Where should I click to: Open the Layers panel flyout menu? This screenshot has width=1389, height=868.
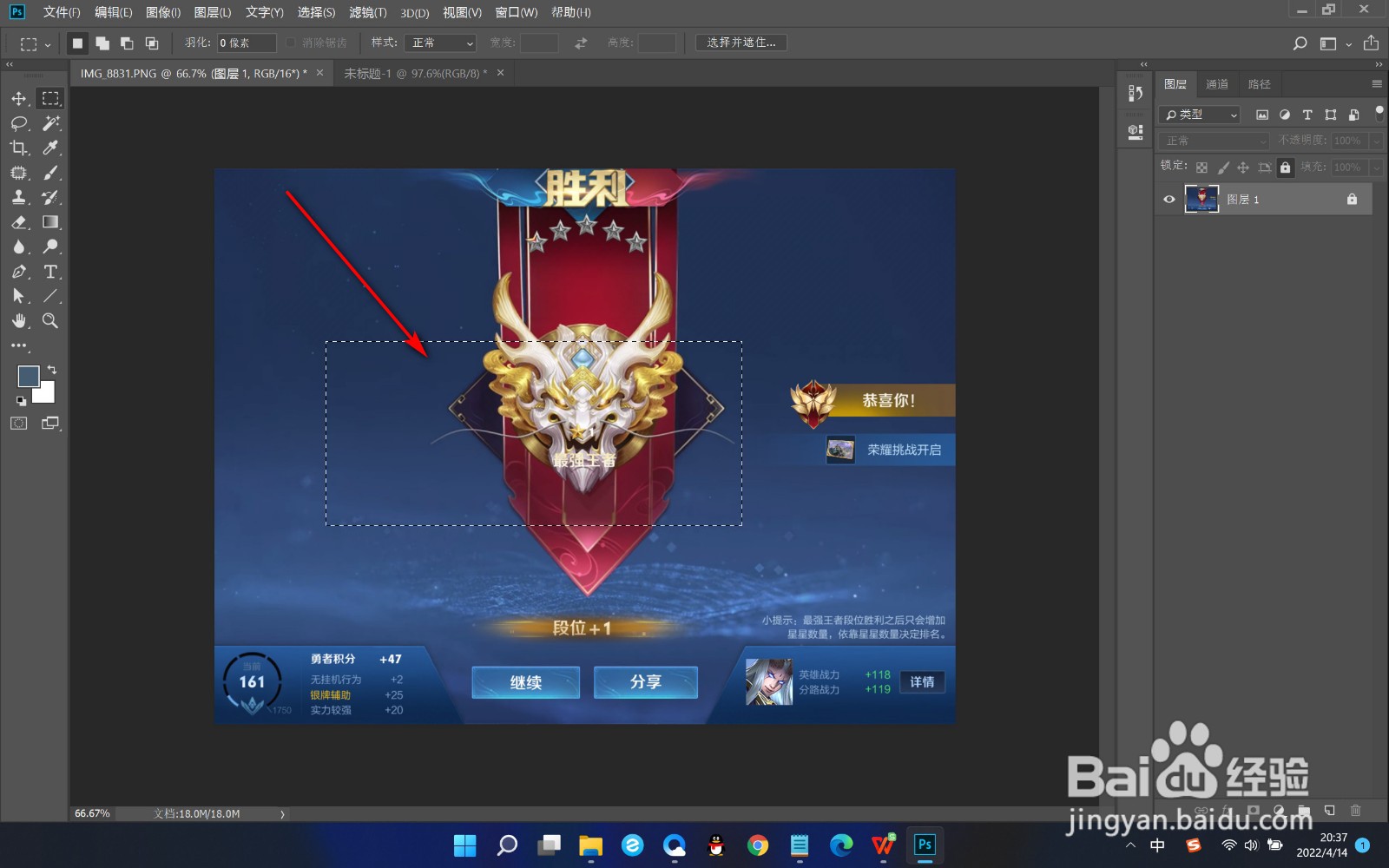coord(1376,84)
